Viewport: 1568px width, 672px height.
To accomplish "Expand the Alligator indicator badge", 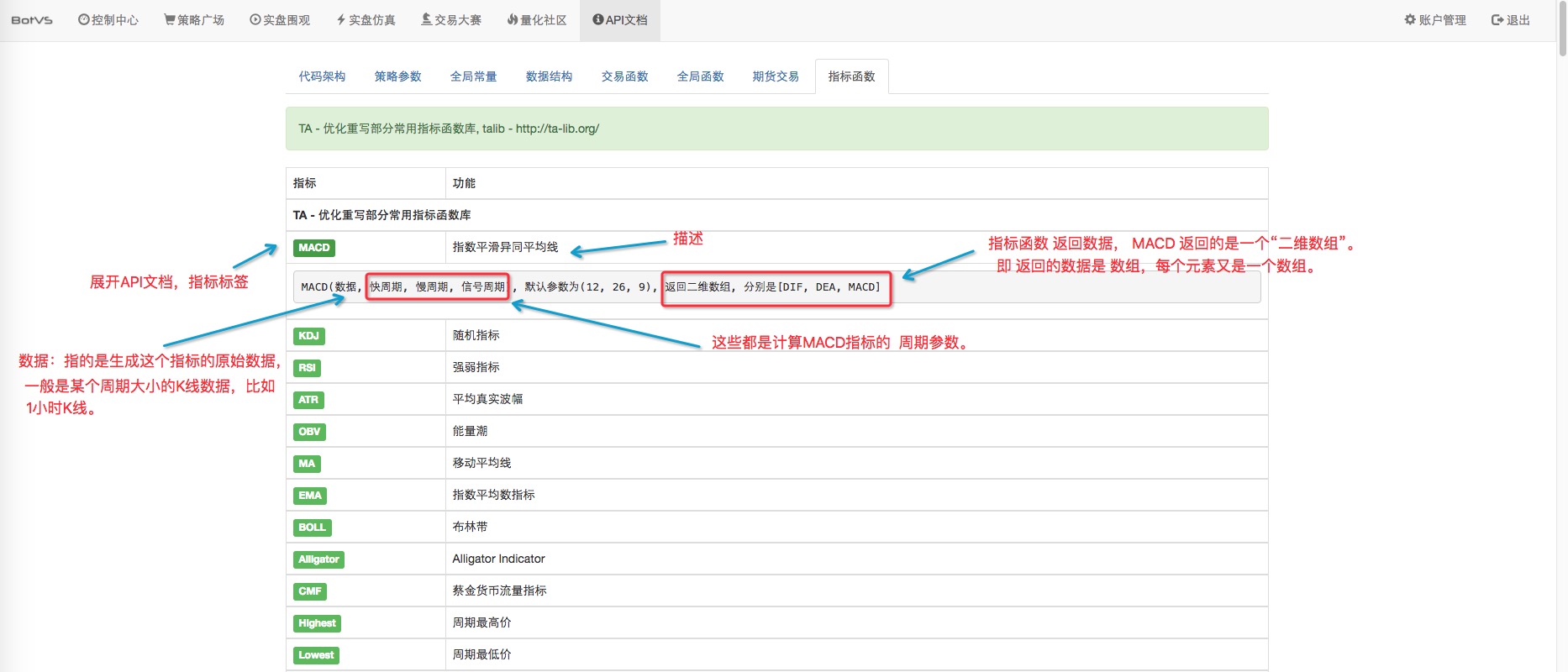I will [x=318, y=559].
